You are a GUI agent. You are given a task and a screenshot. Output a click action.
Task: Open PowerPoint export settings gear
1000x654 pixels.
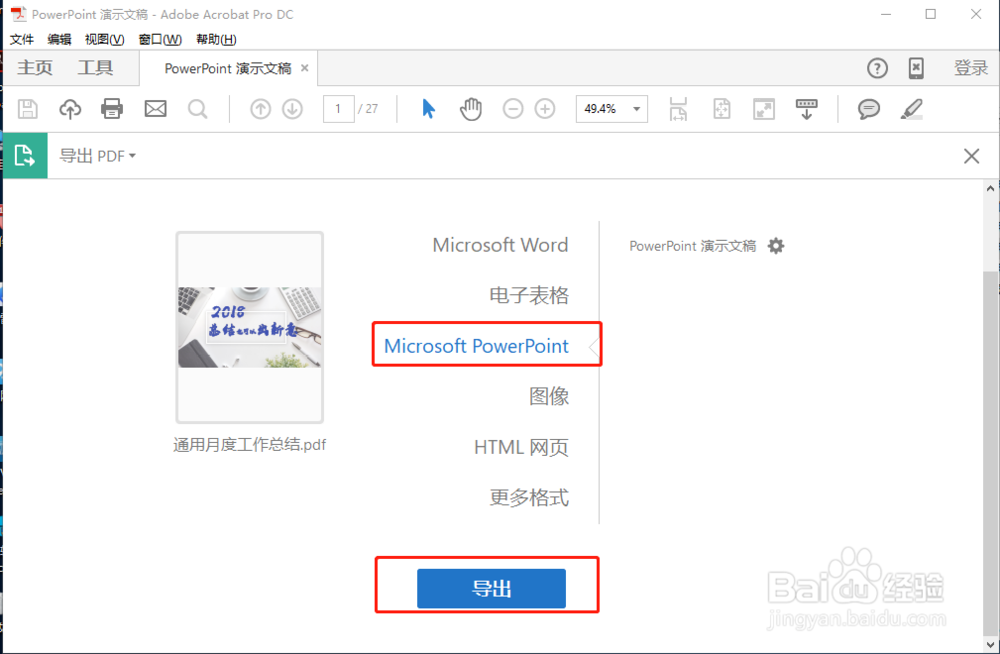(776, 246)
